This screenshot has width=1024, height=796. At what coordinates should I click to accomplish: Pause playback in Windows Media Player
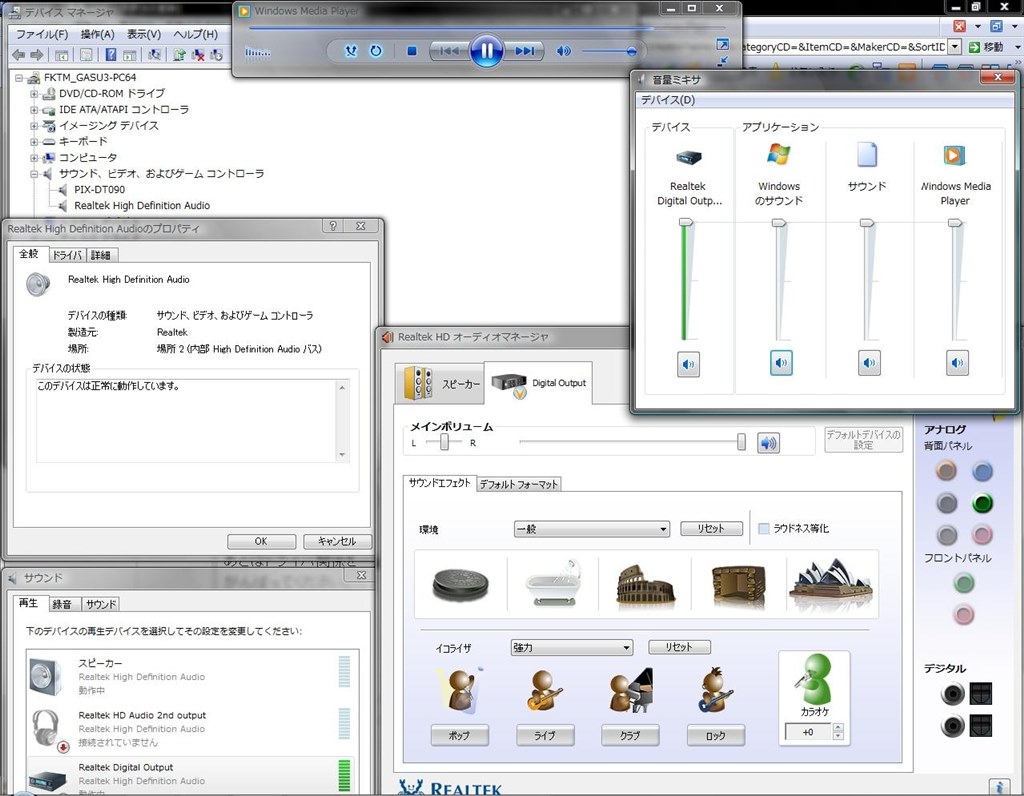coord(486,50)
